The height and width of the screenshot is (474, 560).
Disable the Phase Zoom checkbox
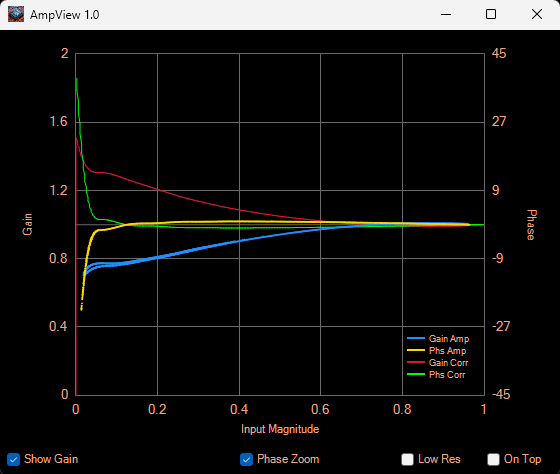(x=246, y=459)
